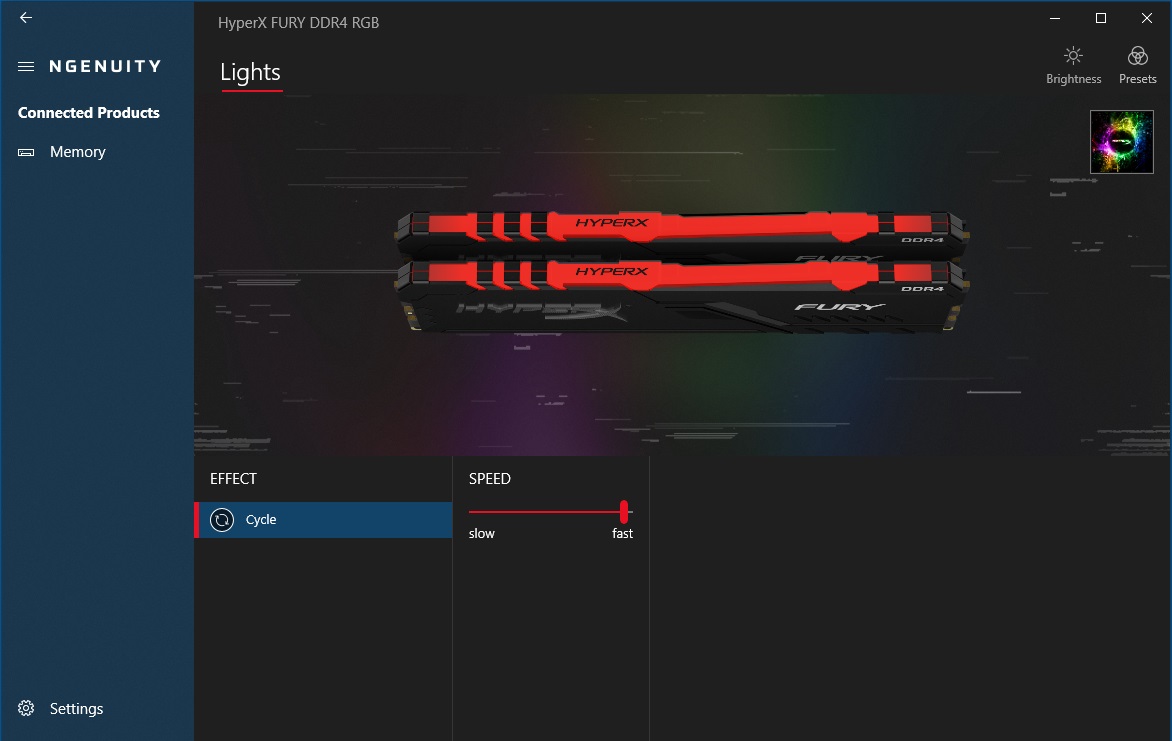
Task: Open the Brightness sun icon
Action: click(1073, 56)
